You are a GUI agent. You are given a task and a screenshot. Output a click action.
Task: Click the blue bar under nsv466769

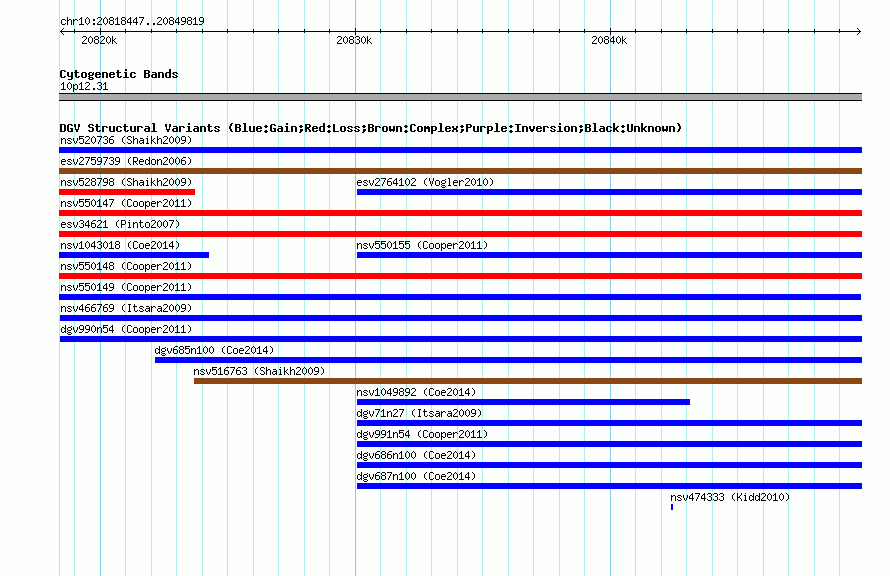tap(460, 318)
